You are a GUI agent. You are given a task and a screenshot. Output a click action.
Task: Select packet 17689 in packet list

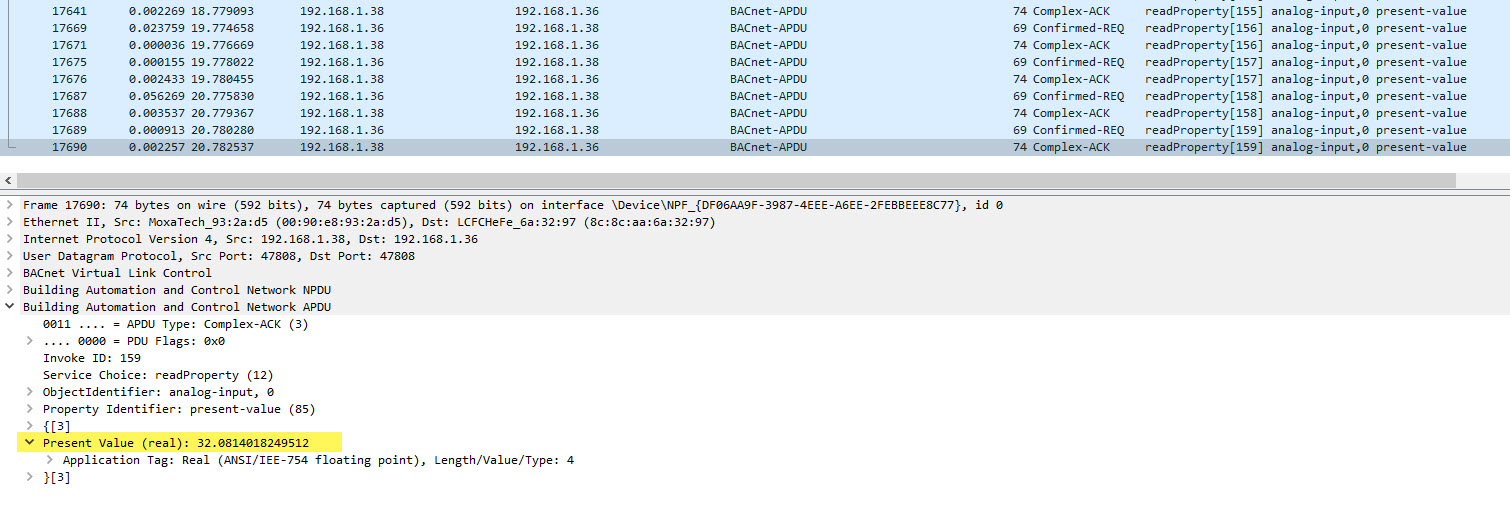pyautogui.click(x=69, y=130)
